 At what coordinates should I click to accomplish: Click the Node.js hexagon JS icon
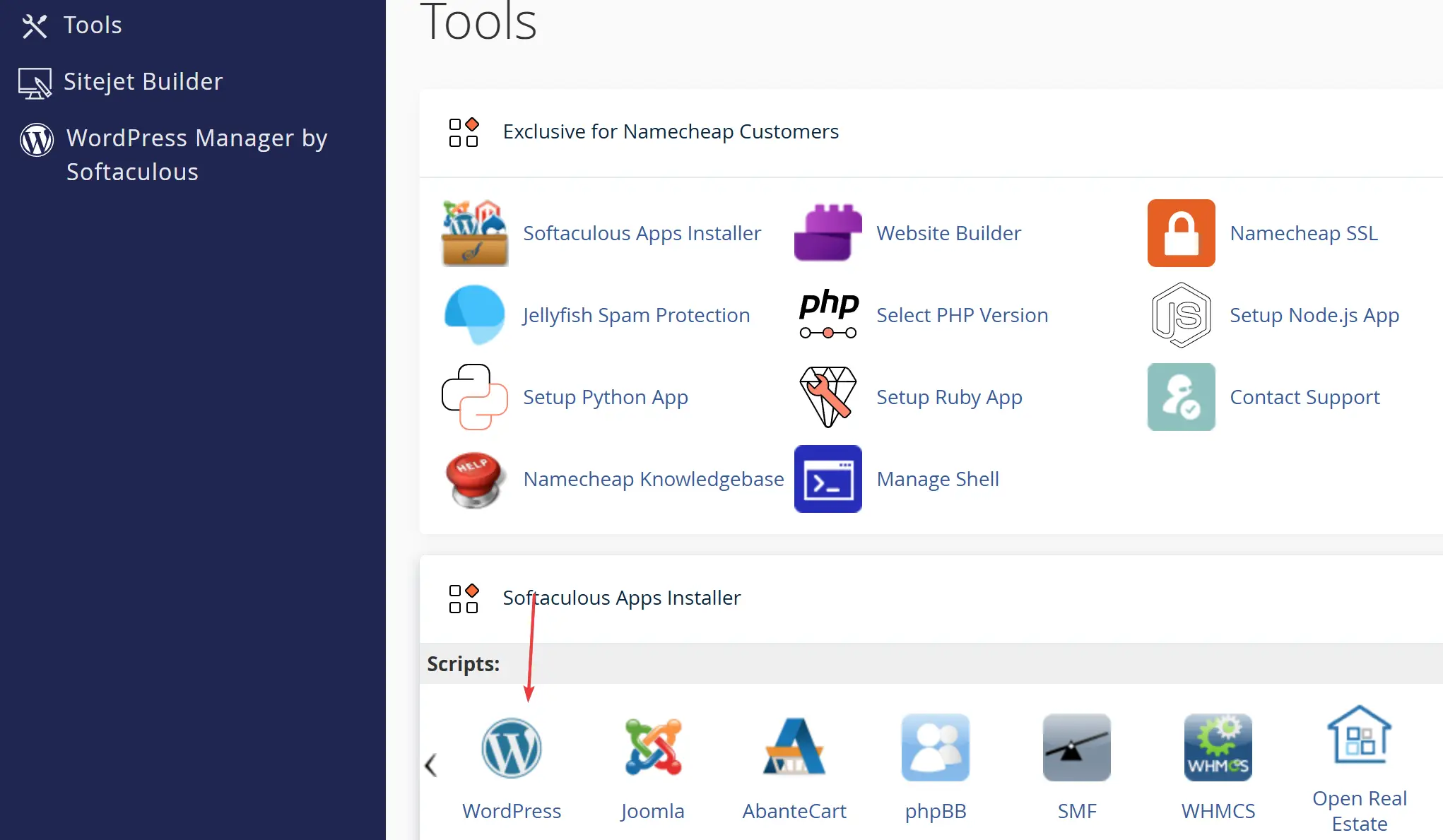pos(1181,315)
